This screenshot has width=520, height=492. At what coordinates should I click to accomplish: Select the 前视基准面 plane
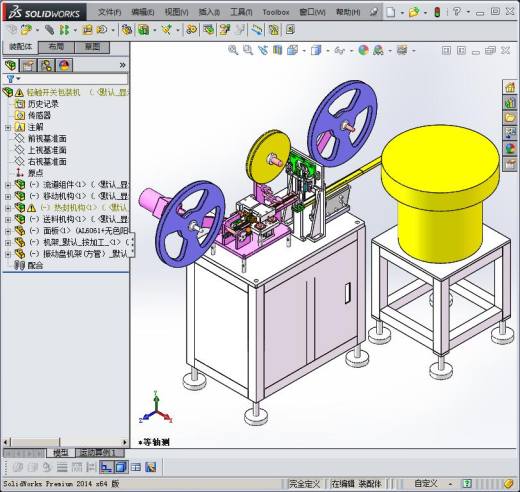47,138
